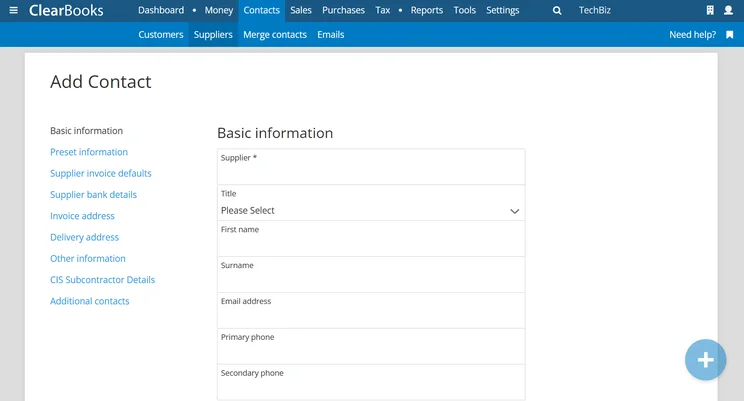Click the First name input field
Image resolution: width=744 pixels, height=401 pixels.
tap(371, 239)
